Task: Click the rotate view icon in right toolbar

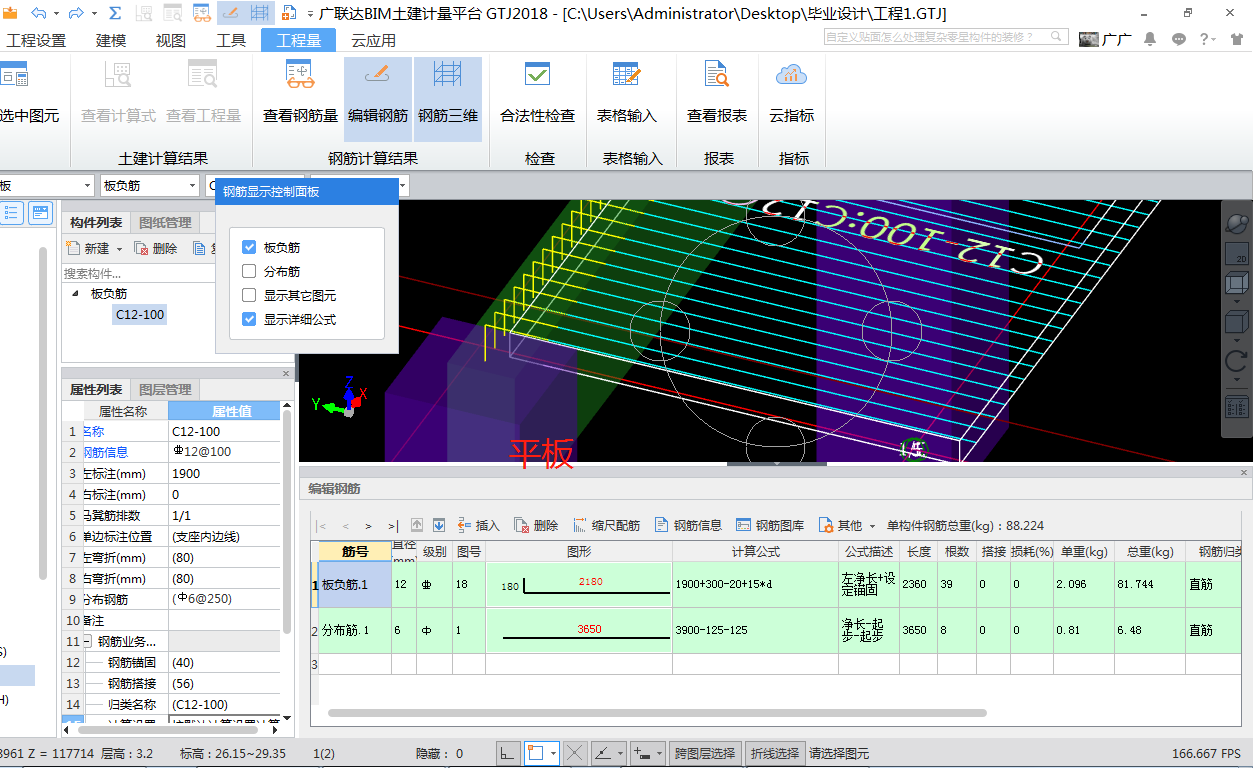Action: (x=1237, y=361)
